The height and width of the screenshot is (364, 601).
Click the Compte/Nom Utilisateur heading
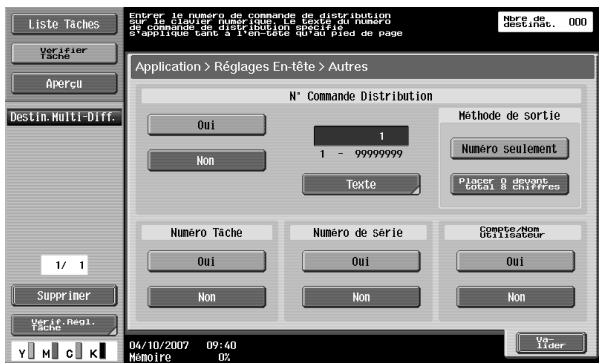512,232
